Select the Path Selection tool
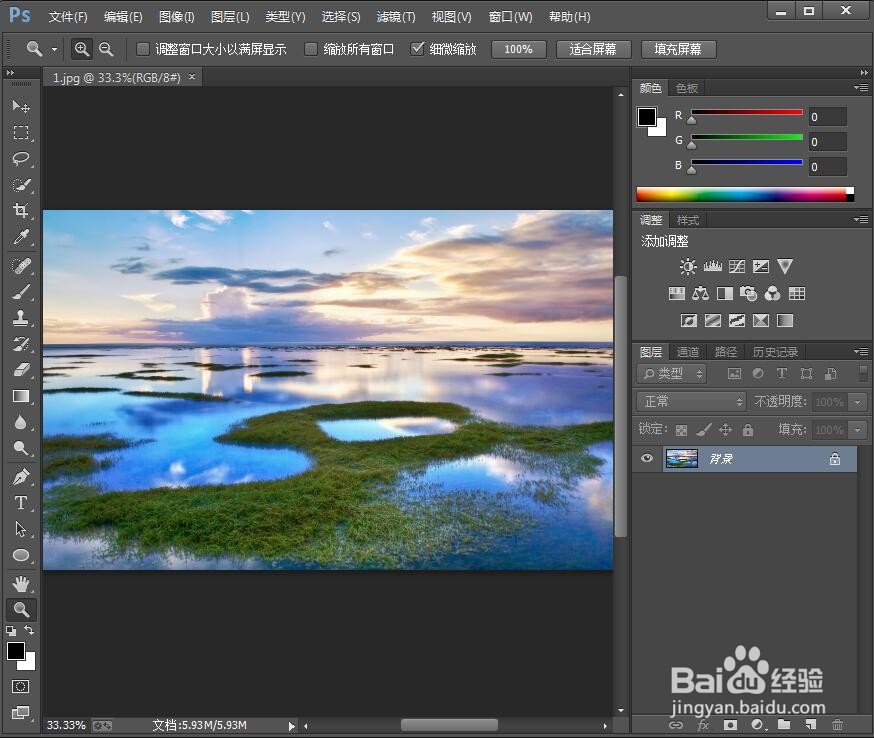 pos(21,529)
